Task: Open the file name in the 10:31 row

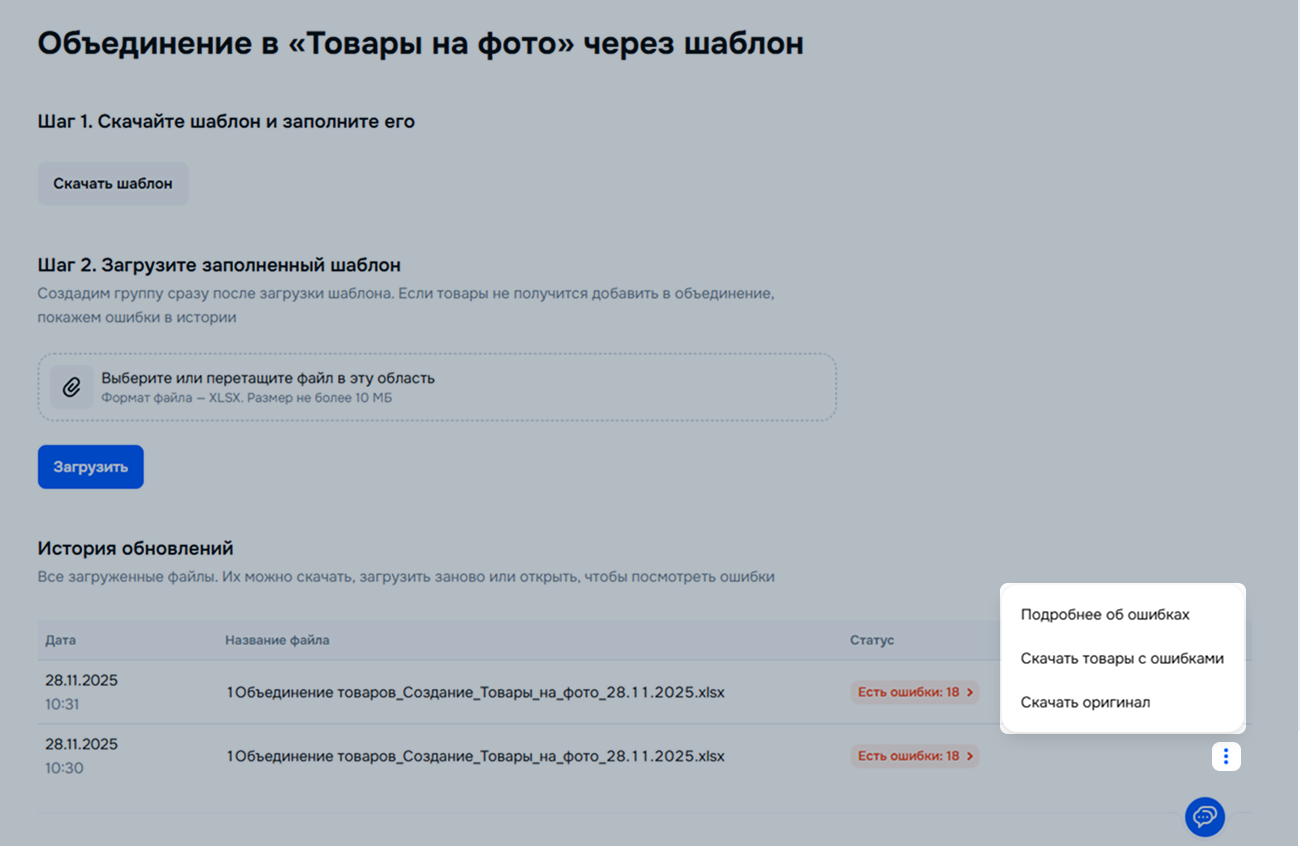Action: click(x=475, y=692)
